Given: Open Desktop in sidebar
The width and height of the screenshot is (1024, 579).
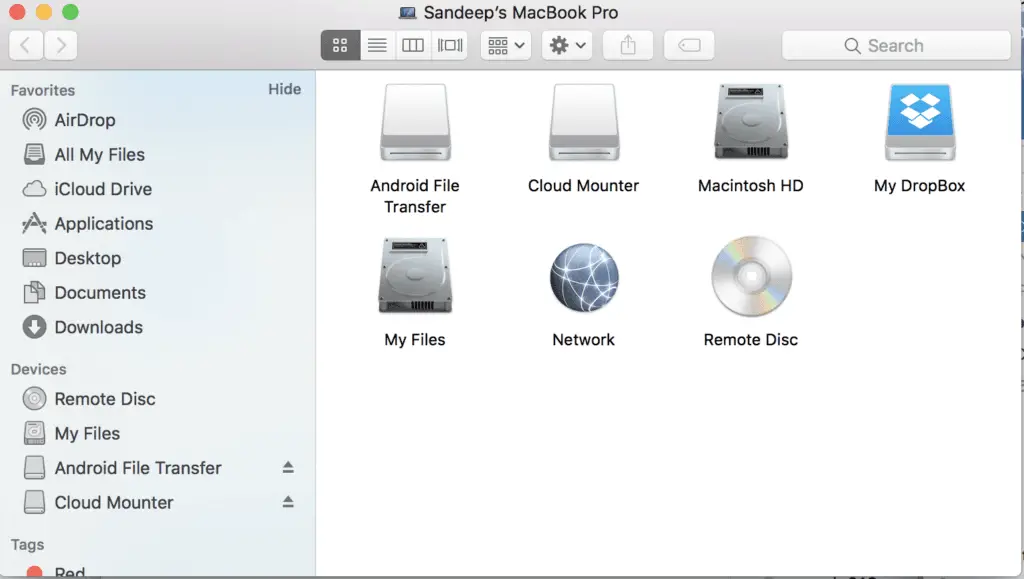Looking at the screenshot, I should (x=157, y=258).
